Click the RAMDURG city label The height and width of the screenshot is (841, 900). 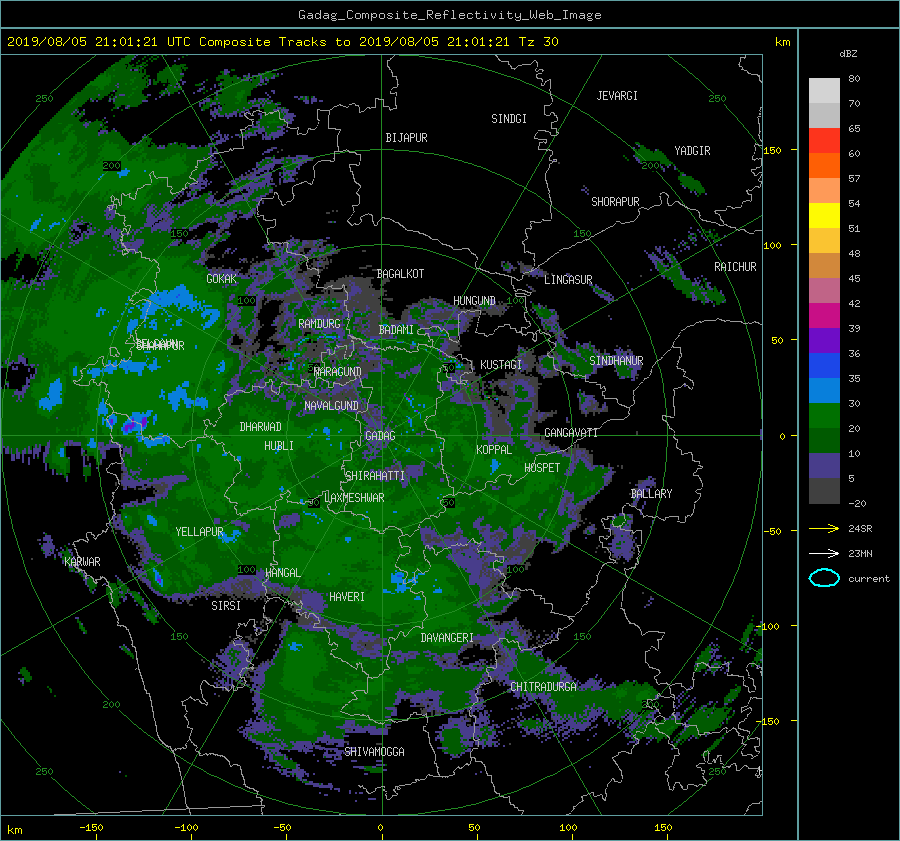[x=319, y=324]
